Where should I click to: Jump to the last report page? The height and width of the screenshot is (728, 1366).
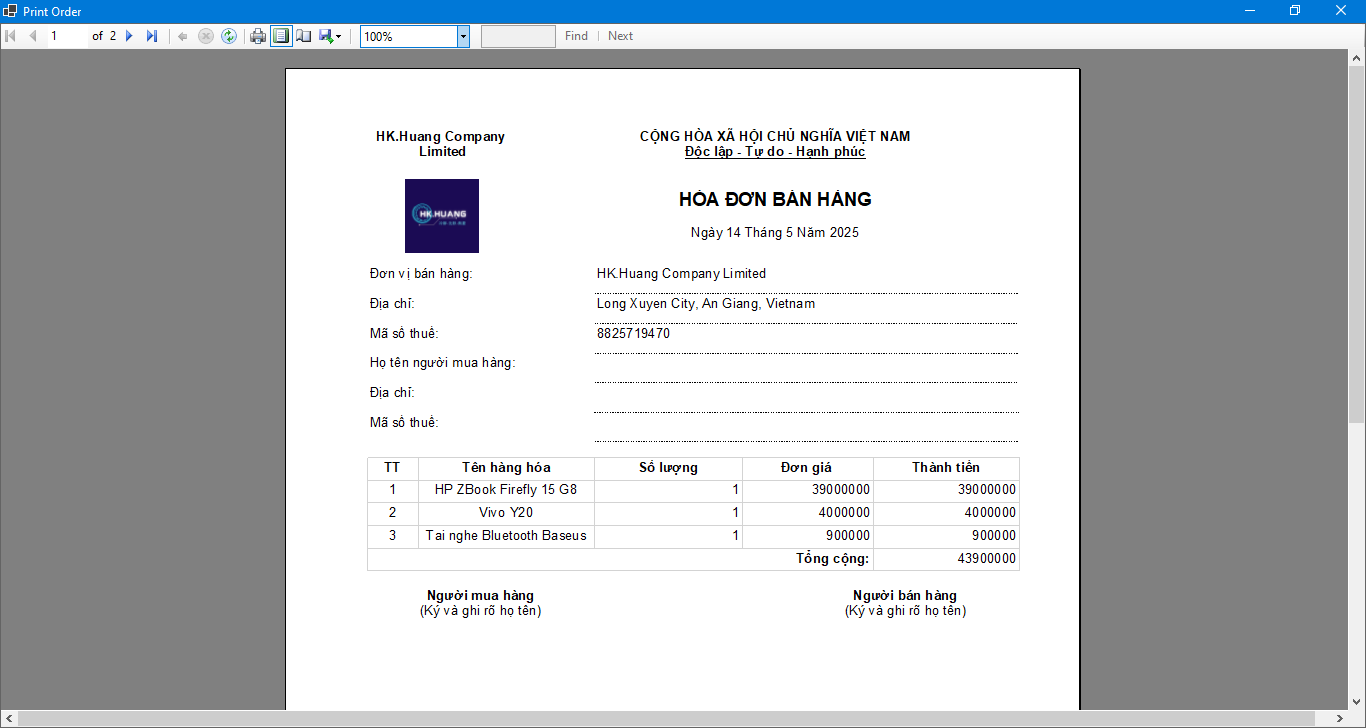click(x=152, y=36)
